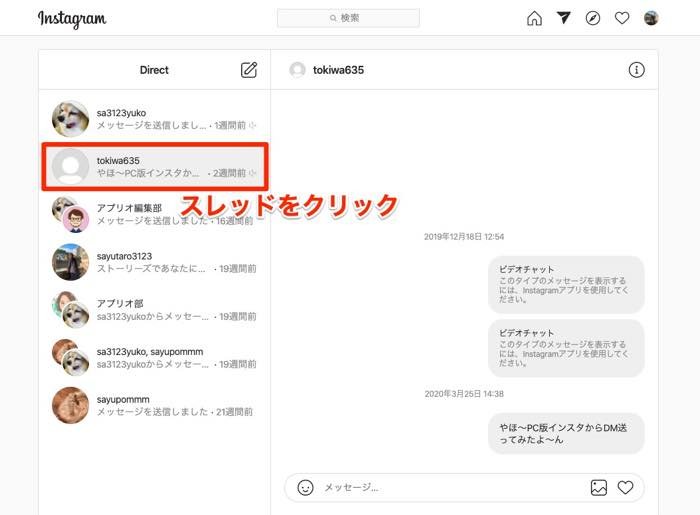Open the sa3123yuko thread
The width and height of the screenshot is (700, 515).
[x=154, y=119]
